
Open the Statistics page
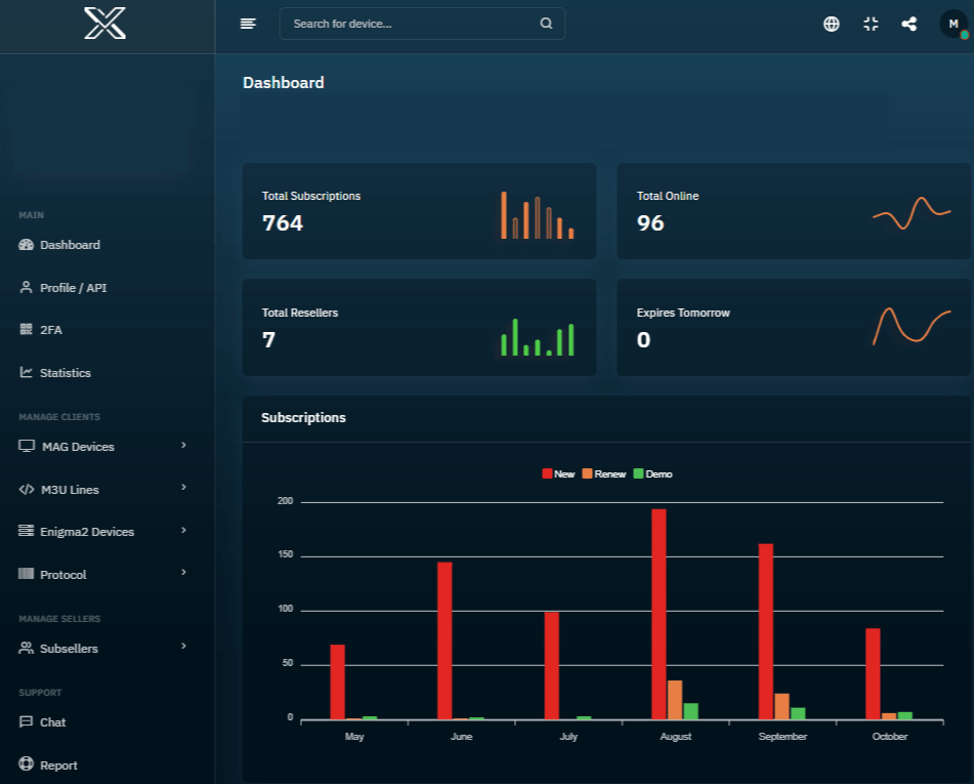click(65, 373)
